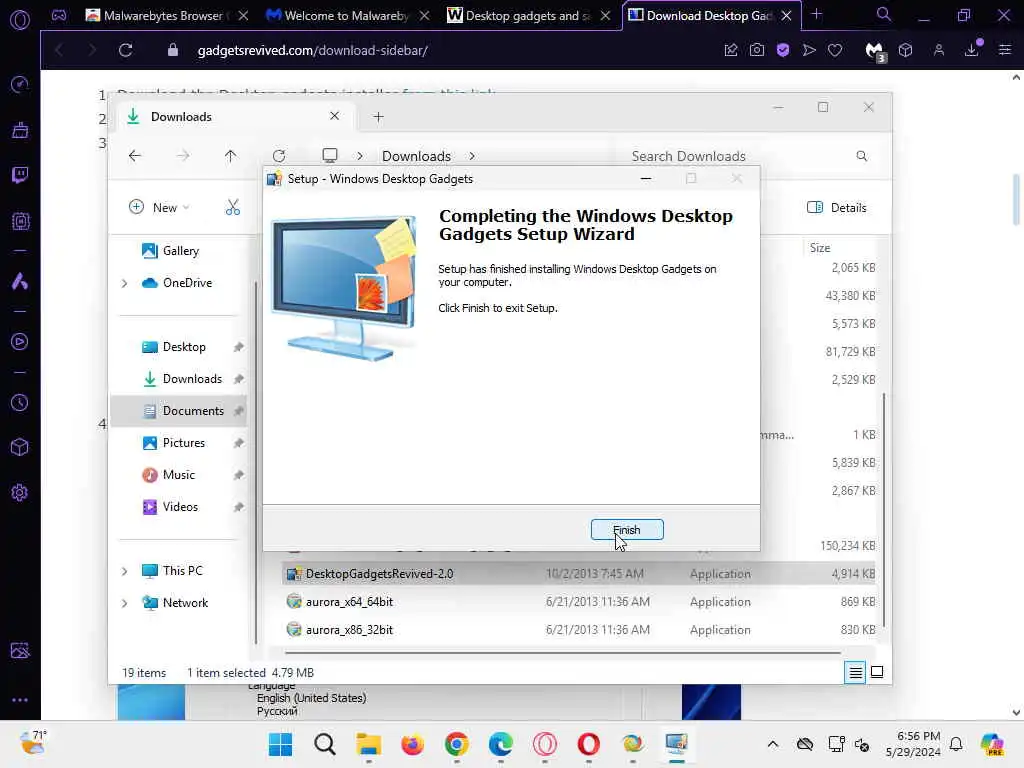
Task: Open Opera menu logo icon
Action: (x=20, y=20)
